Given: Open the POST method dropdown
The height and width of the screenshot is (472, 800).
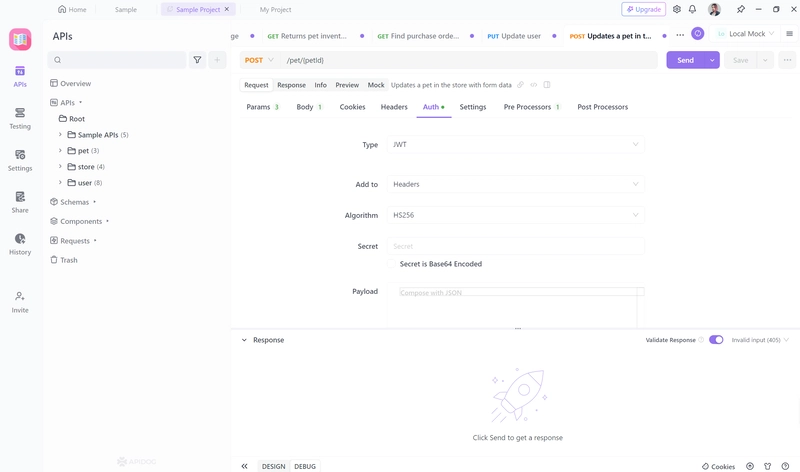Looking at the screenshot, I should [259, 60].
